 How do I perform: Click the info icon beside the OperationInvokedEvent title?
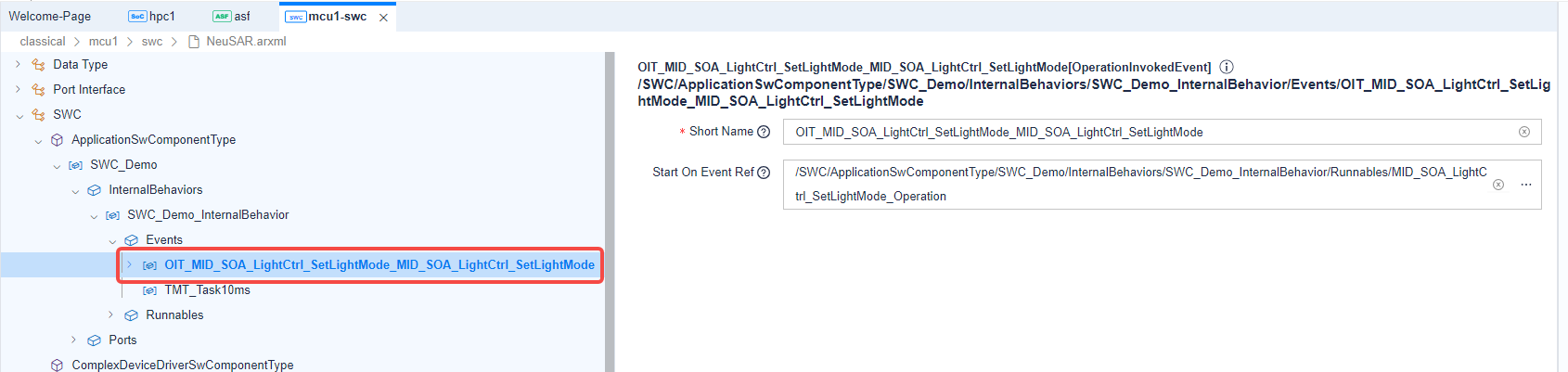[x=1227, y=67]
